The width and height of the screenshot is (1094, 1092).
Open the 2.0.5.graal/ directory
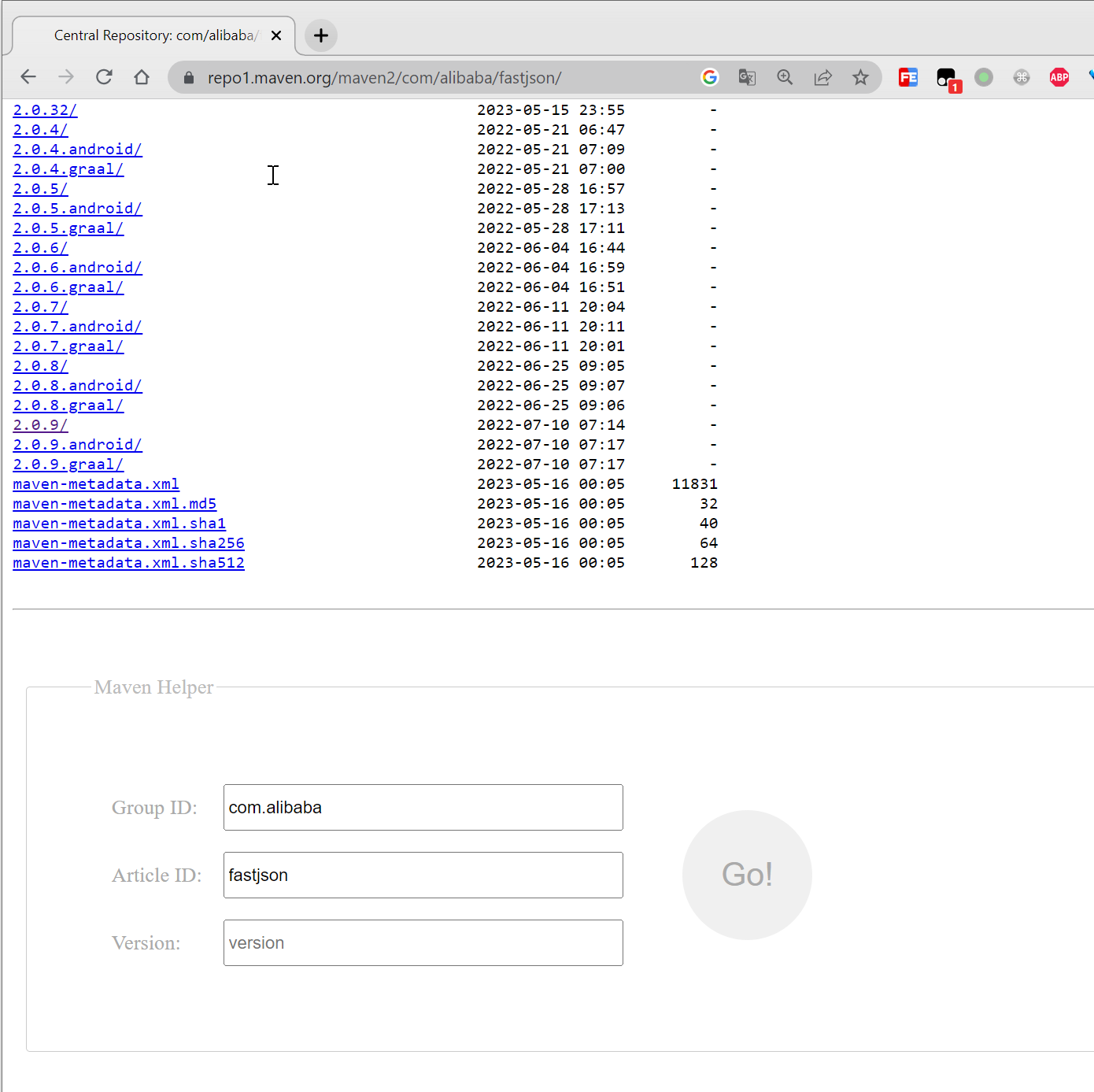[68, 228]
